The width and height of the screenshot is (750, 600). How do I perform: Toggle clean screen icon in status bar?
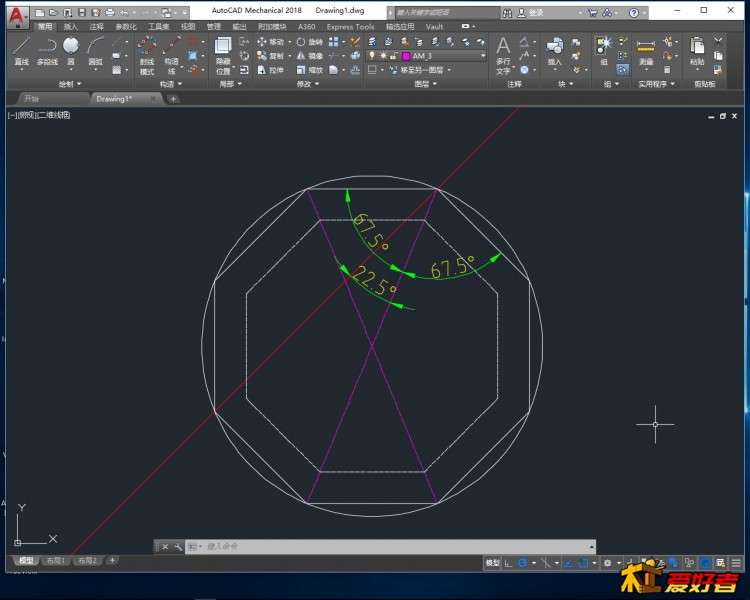(x=720, y=563)
